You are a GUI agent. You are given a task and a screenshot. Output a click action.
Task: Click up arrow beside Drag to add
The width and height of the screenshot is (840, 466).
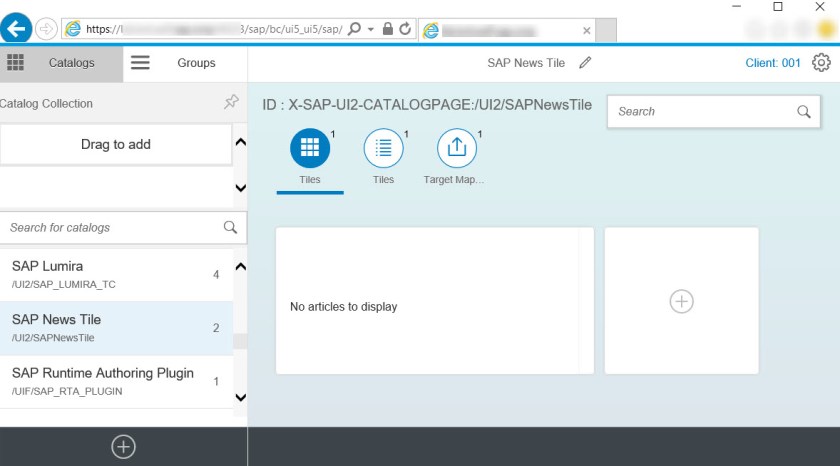pyautogui.click(x=241, y=142)
